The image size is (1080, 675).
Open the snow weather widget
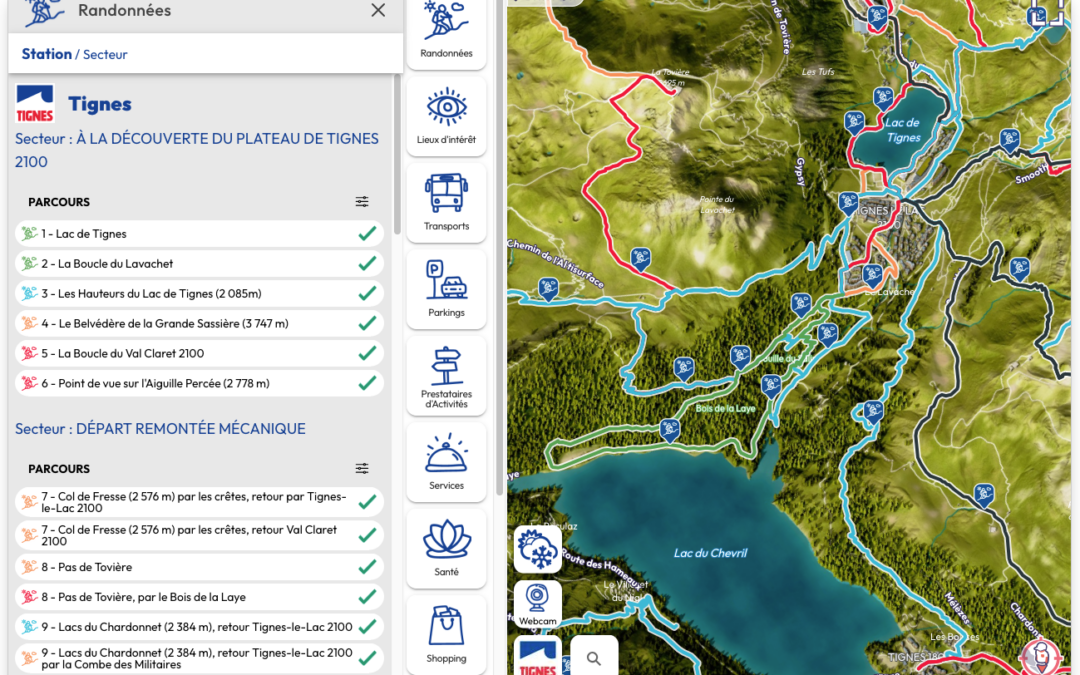537,549
